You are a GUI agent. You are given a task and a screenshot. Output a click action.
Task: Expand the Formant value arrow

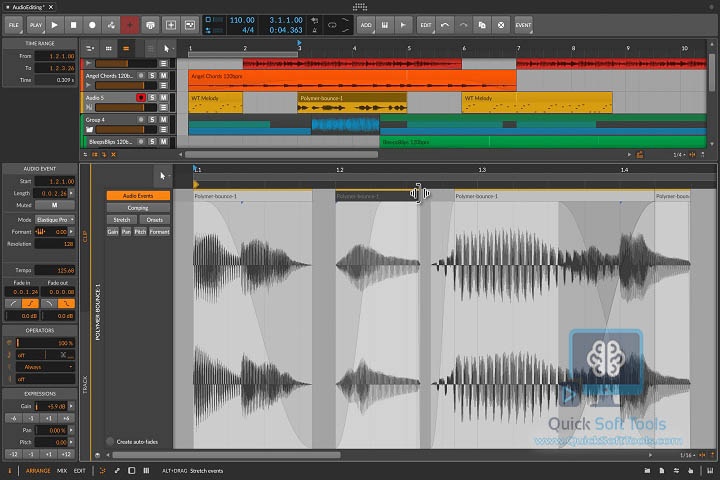72,232
